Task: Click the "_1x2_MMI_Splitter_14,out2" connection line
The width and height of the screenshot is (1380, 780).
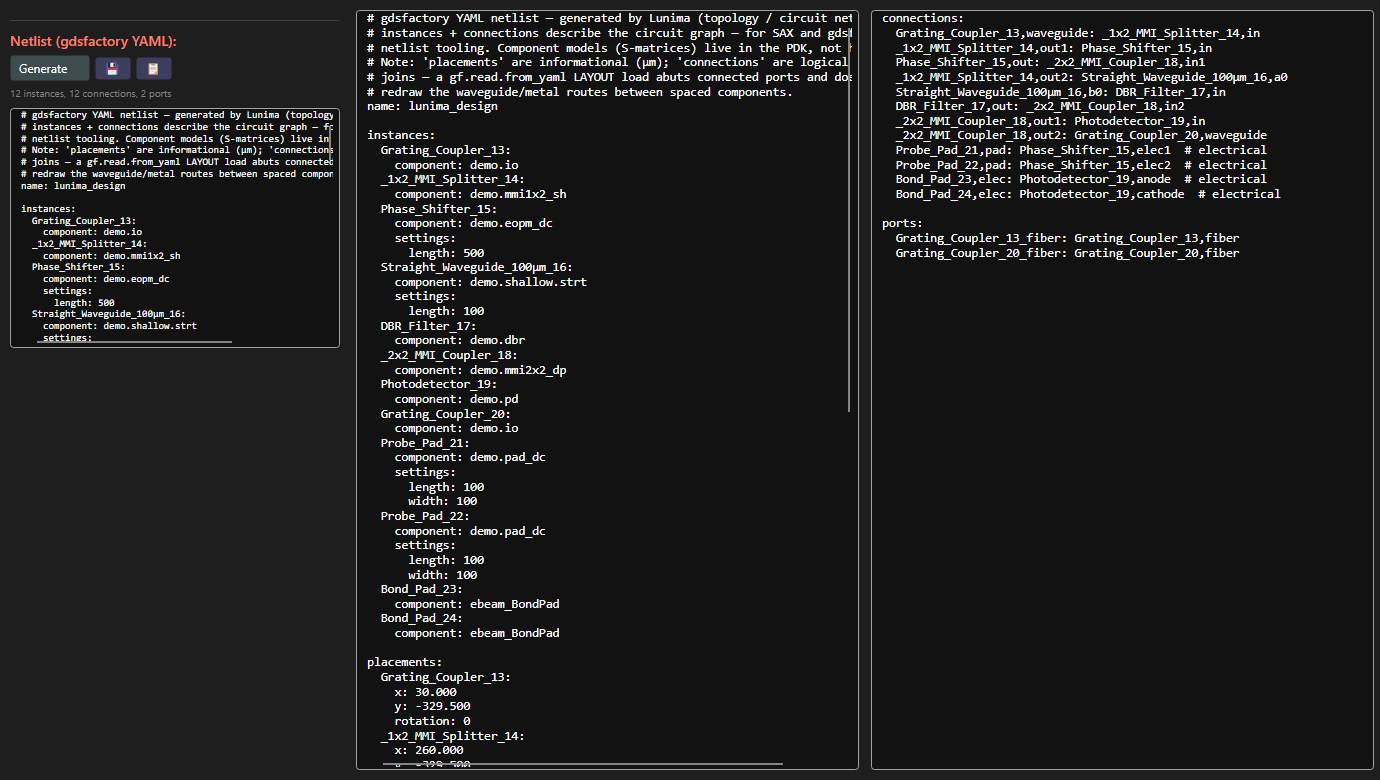Action: pos(1091,77)
